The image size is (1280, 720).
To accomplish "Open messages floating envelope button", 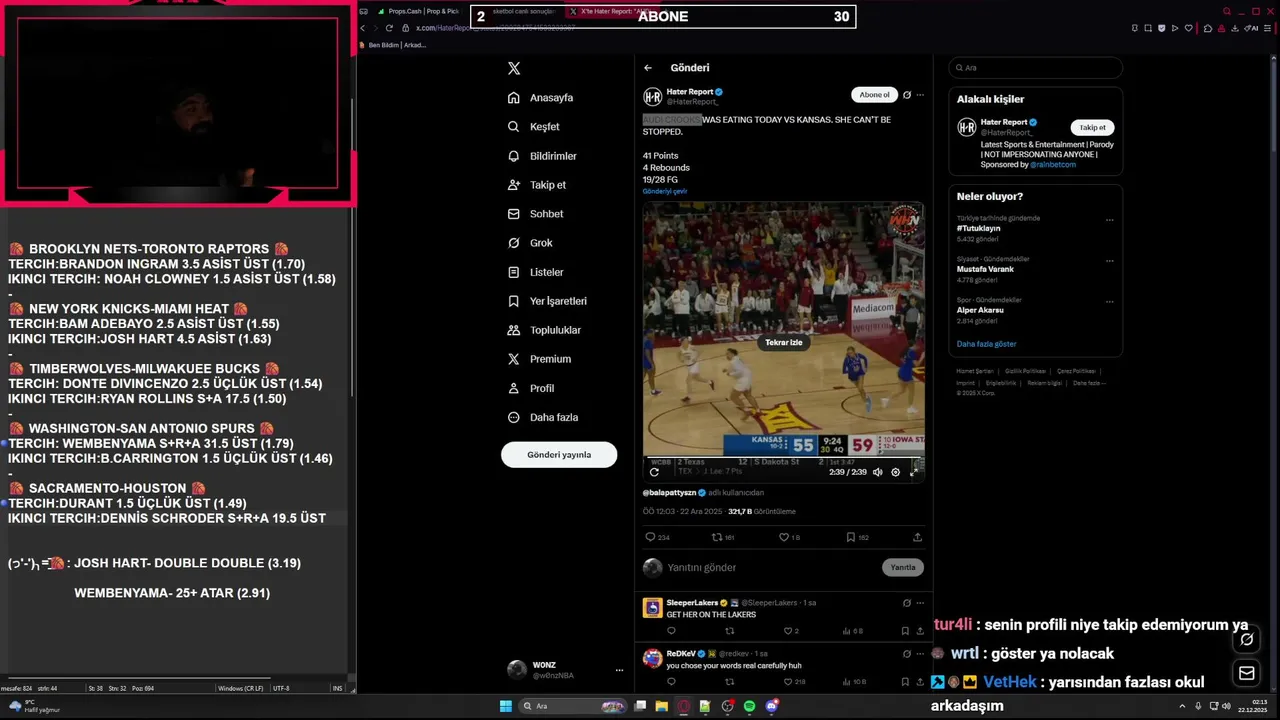I will (x=1247, y=673).
